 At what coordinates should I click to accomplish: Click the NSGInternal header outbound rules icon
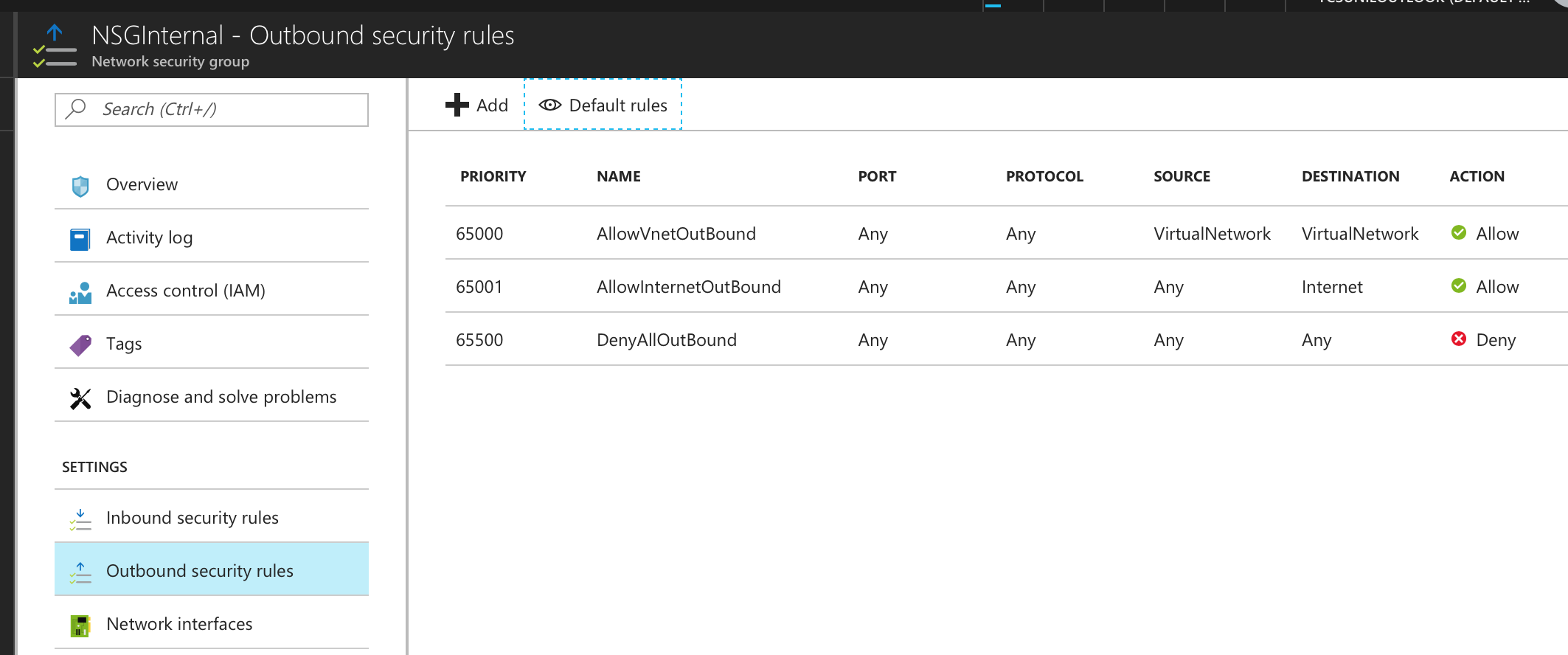pyautogui.click(x=55, y=46)
